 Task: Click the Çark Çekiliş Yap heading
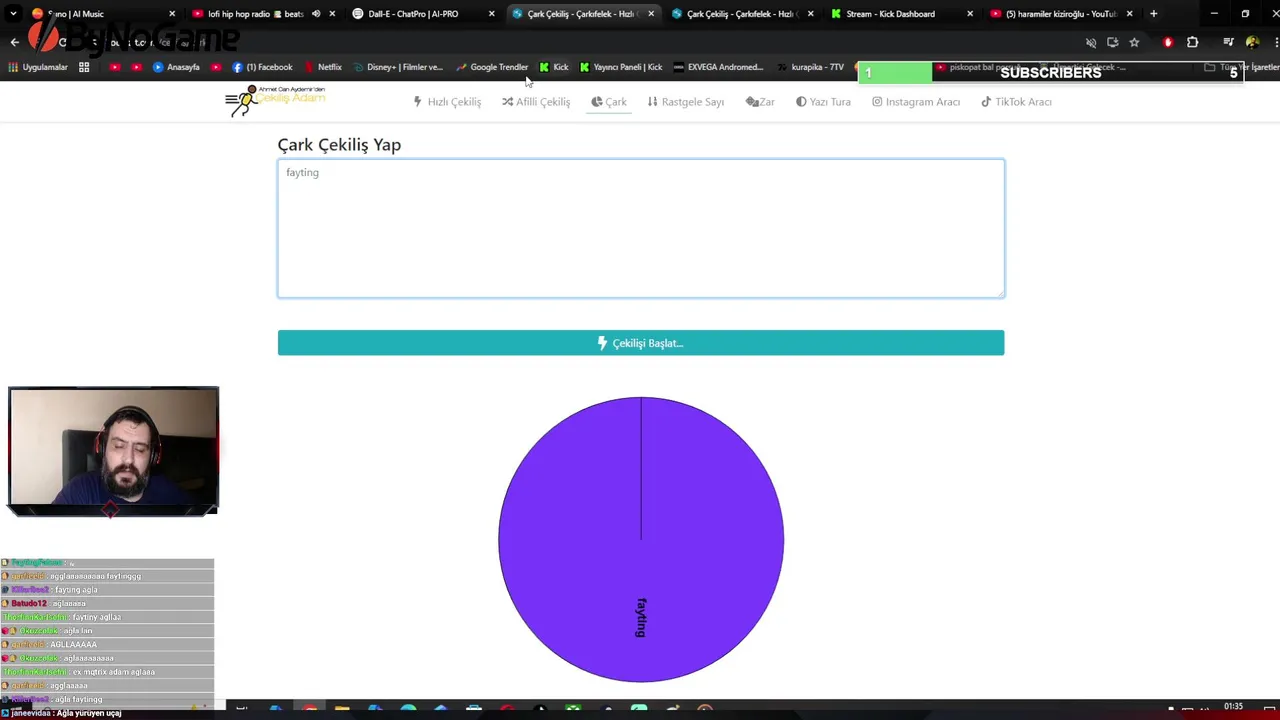click(339, 145)
